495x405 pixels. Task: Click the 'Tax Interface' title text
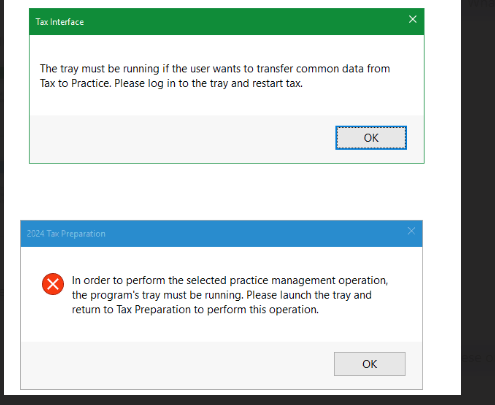[x=60, y=22]
